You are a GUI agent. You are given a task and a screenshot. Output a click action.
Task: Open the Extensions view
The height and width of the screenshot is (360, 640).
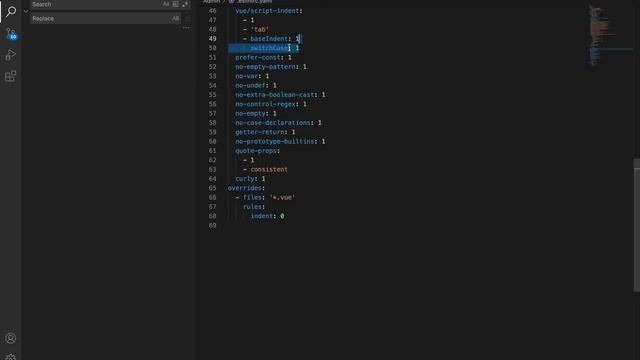(11, 76)
